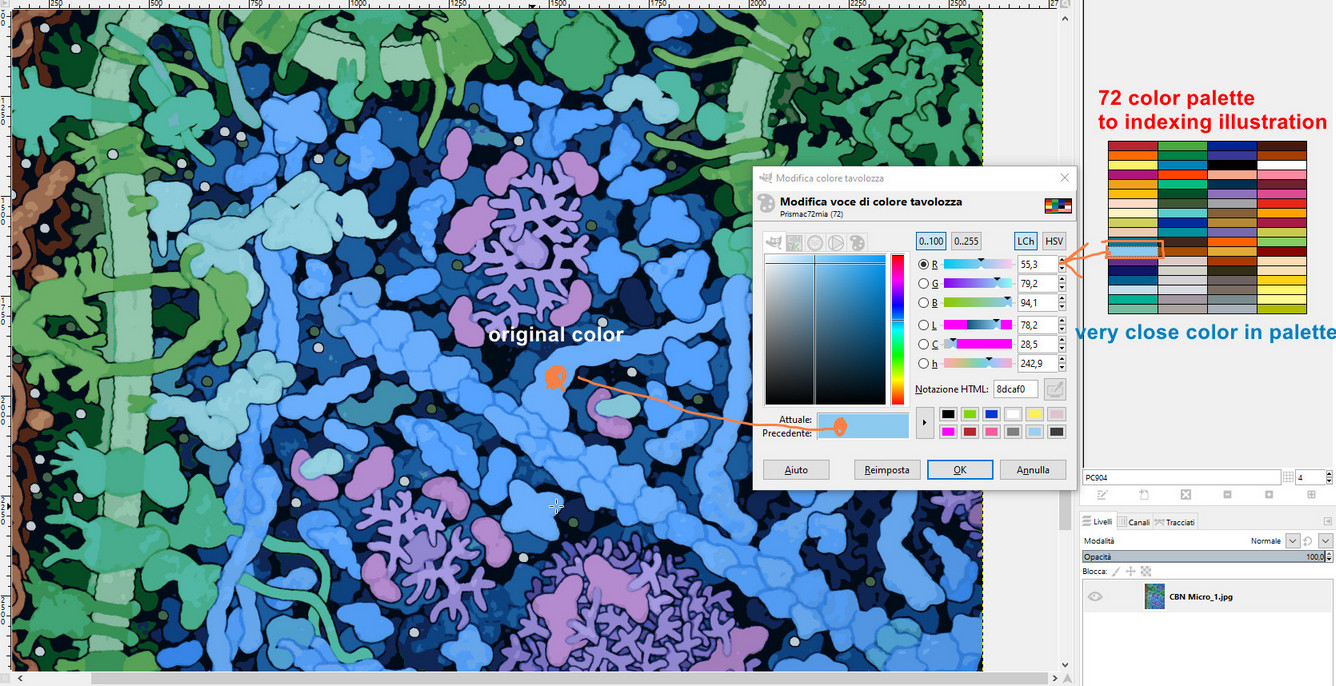Switch to the Tracciati tab
Screen dimensions: 1336x686
1175,521
